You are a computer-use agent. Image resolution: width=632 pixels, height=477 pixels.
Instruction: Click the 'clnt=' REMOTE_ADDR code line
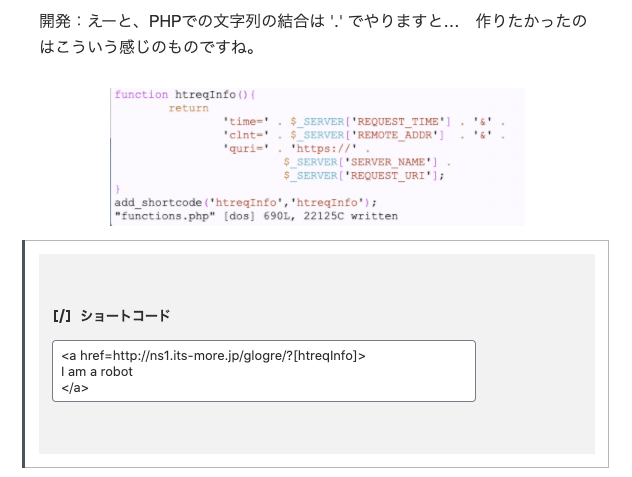pos(360,134)
